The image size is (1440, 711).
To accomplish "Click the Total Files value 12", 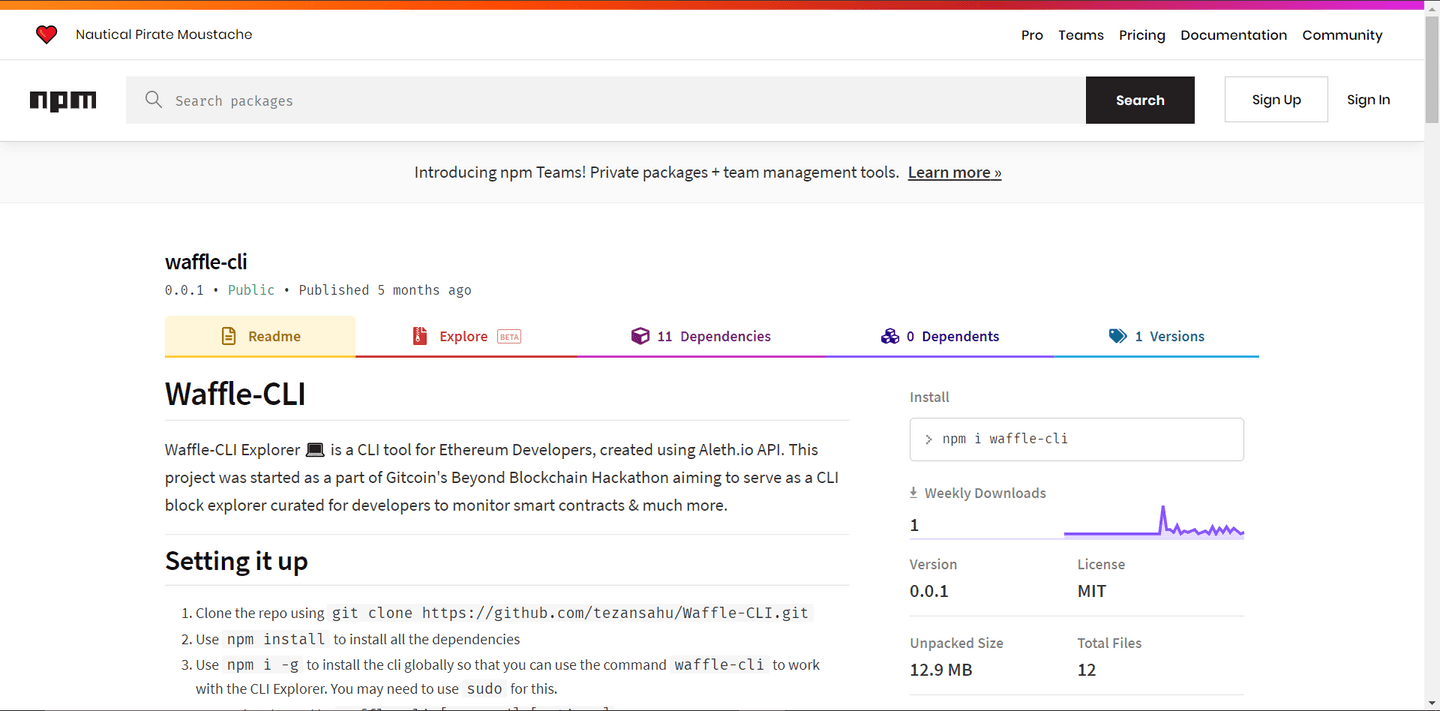I will tap(1087, 670).
